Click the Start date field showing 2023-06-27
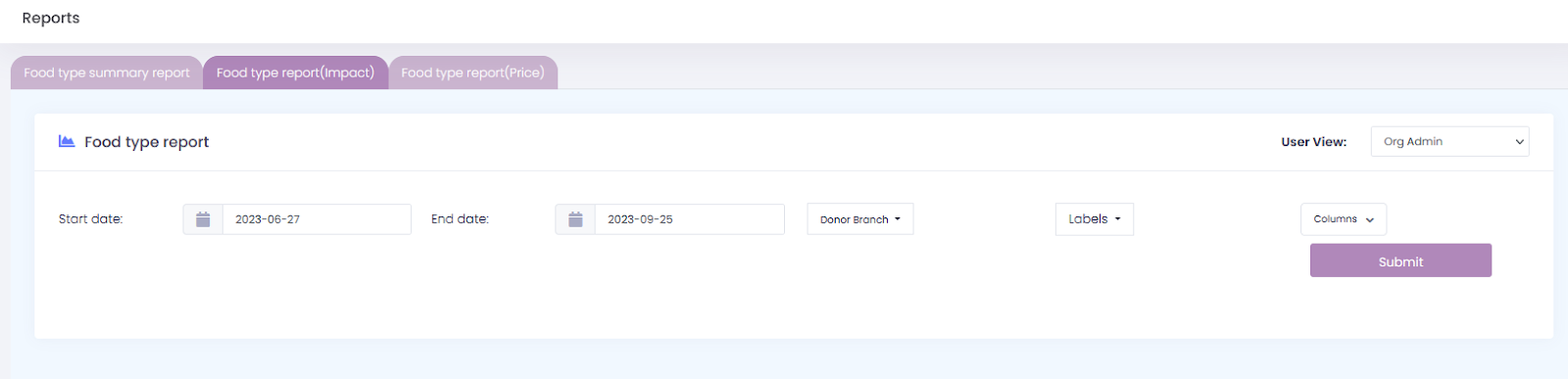The width and height of the screenshot is (1568, 379). pyautogui.click(x=317, y=219)
